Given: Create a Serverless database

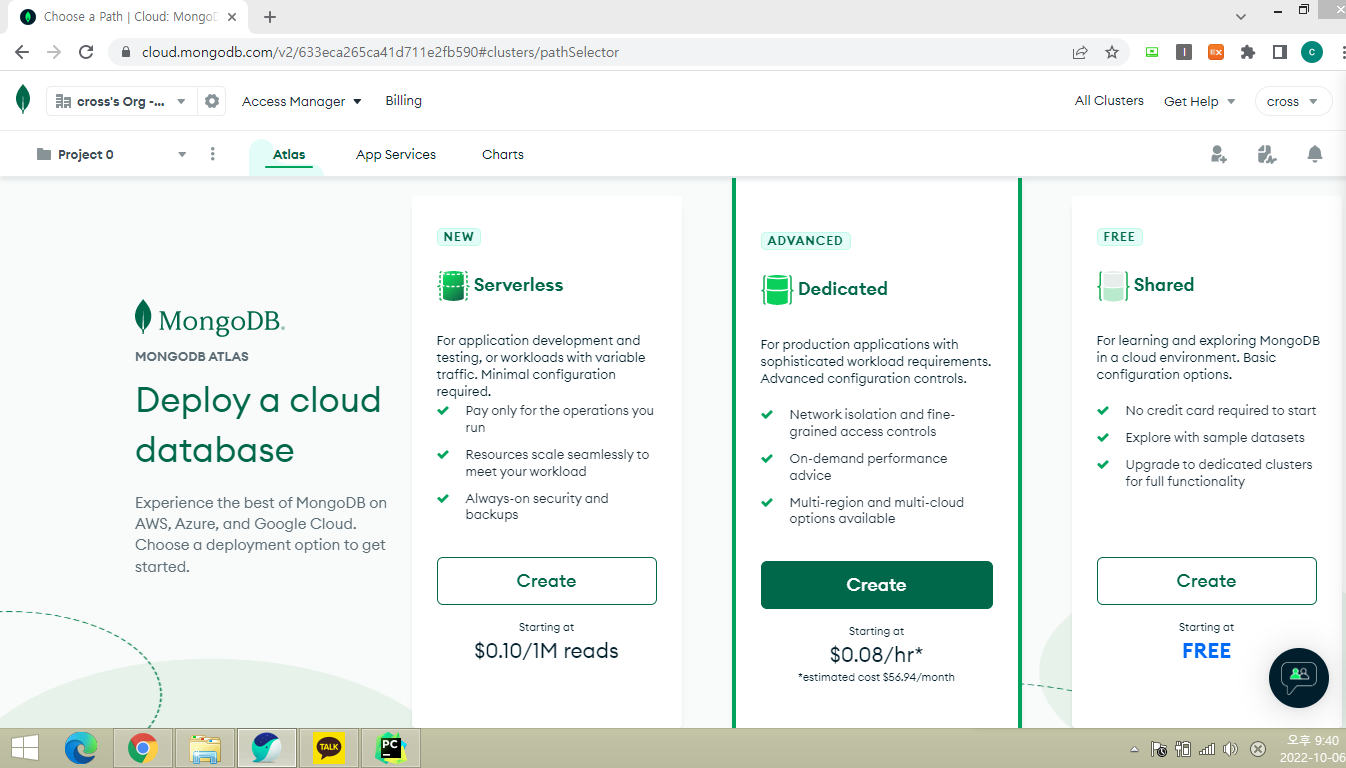Looking at the screenshot, I should 547,581.
